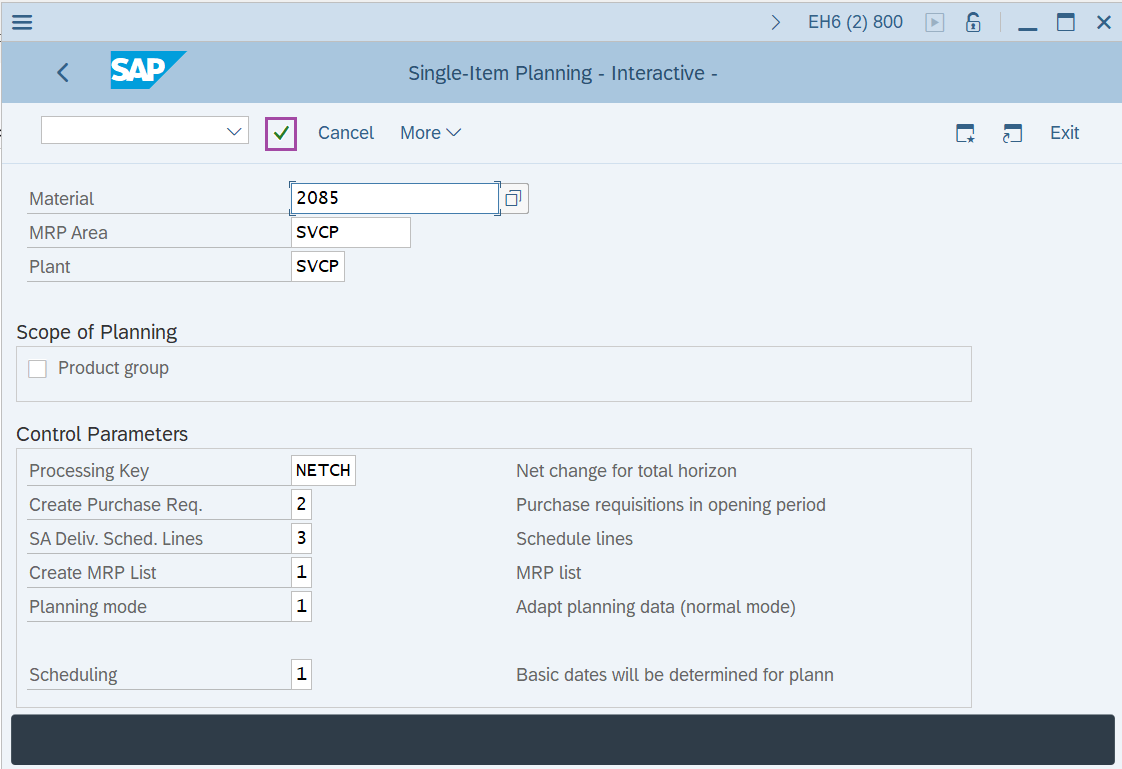Viewport: 1122px width, 769px height.
Task: Select the Scheduling input field
Action: [301, 675]
